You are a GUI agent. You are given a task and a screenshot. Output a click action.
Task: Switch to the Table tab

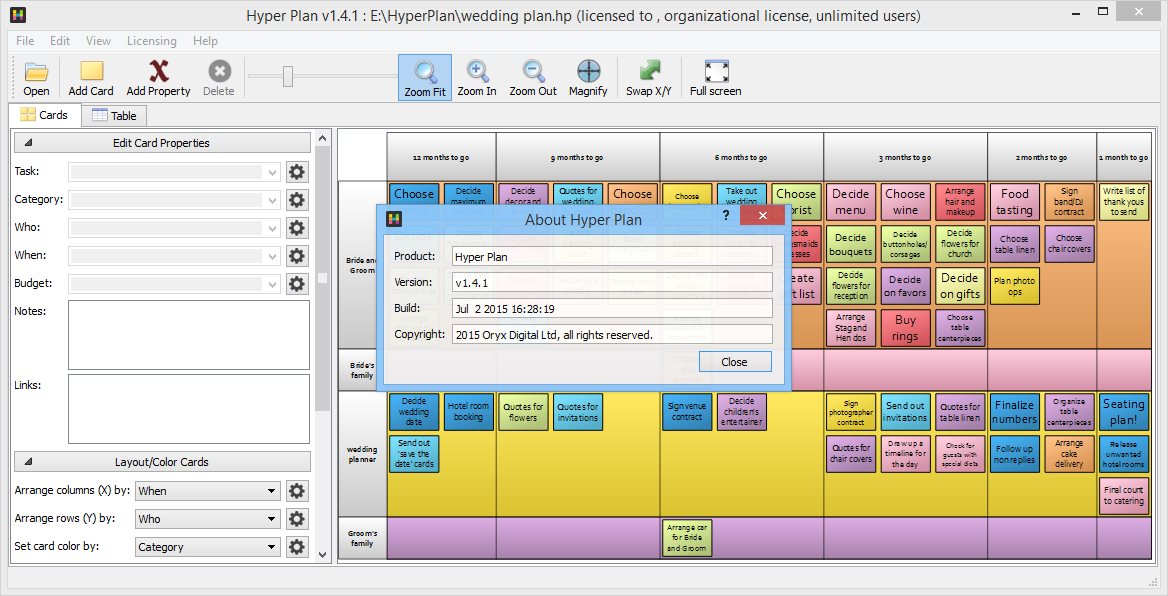pyautogui.click(x=114, y=115)
